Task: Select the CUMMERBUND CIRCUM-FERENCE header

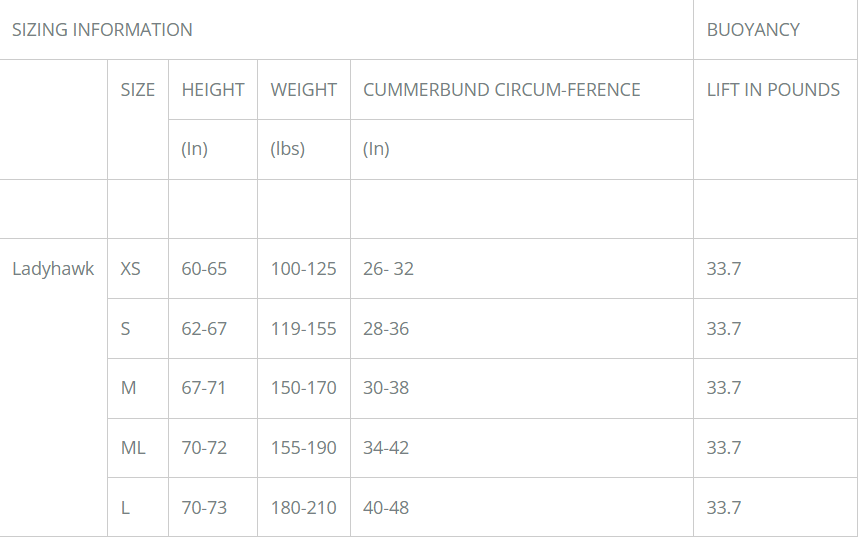Action: (502, 90)
